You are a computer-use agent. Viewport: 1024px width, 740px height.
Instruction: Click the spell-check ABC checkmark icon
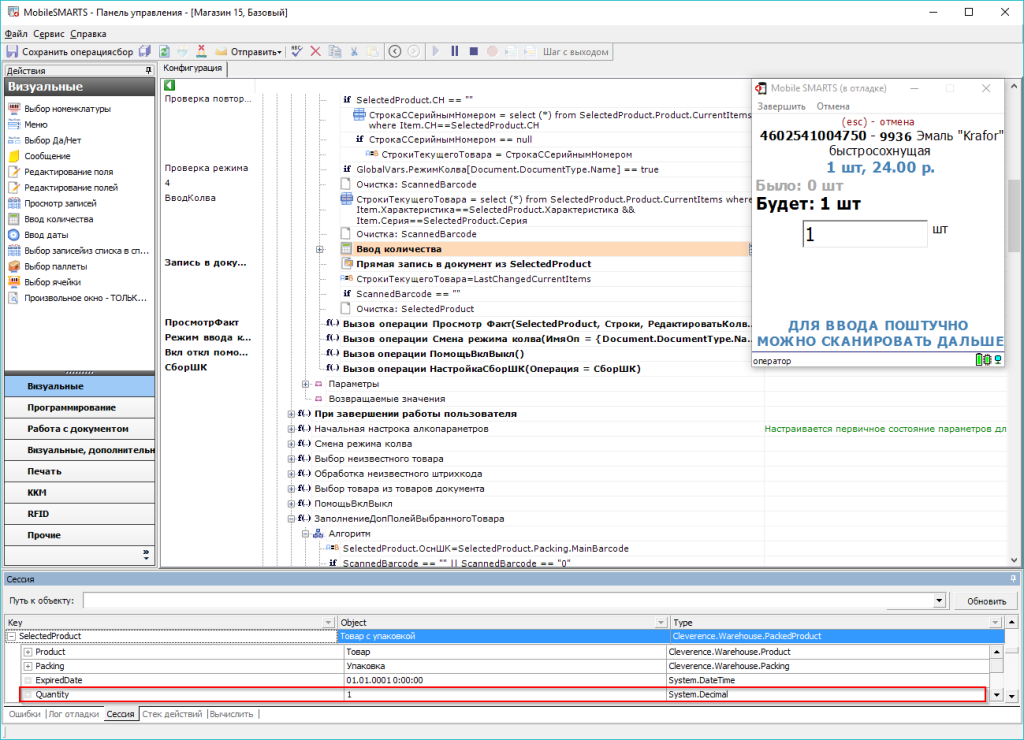[x=296, y=52]
